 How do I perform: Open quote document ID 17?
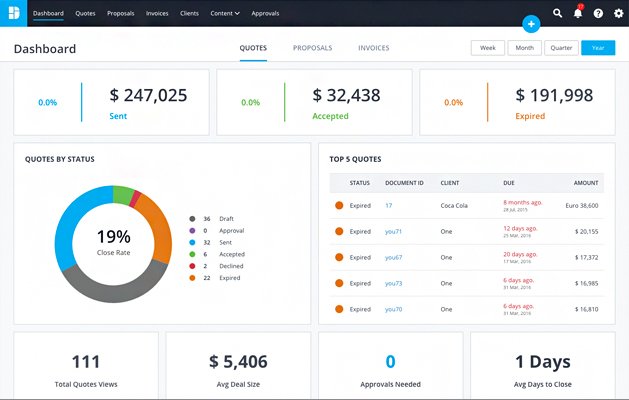click(388, 205)
